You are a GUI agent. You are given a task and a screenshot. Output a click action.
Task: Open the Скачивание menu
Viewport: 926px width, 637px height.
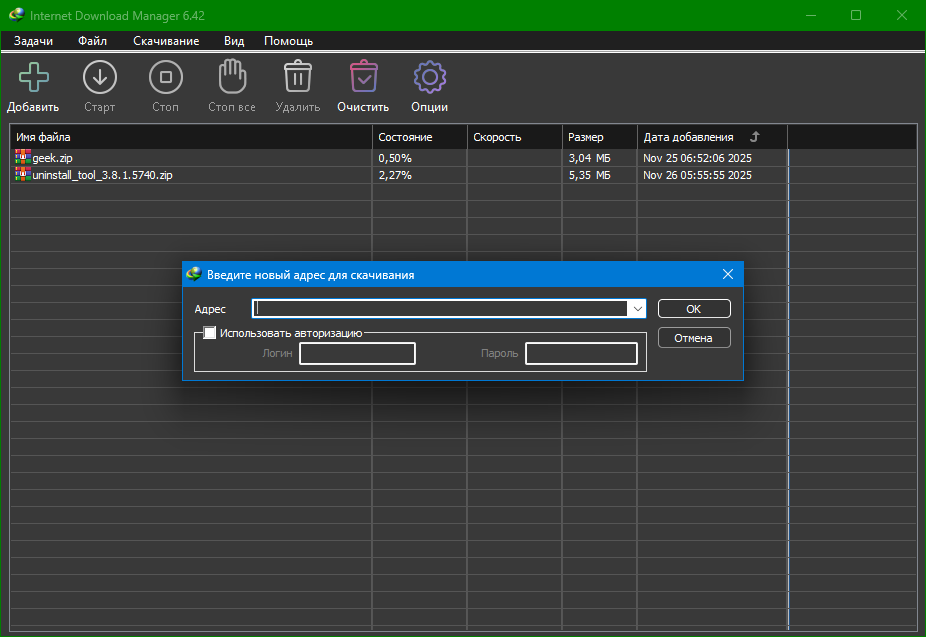tap(166, 41)
